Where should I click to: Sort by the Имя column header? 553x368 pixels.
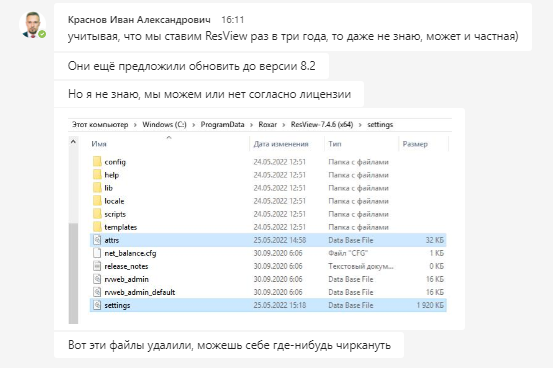click(x=99, y=144)
